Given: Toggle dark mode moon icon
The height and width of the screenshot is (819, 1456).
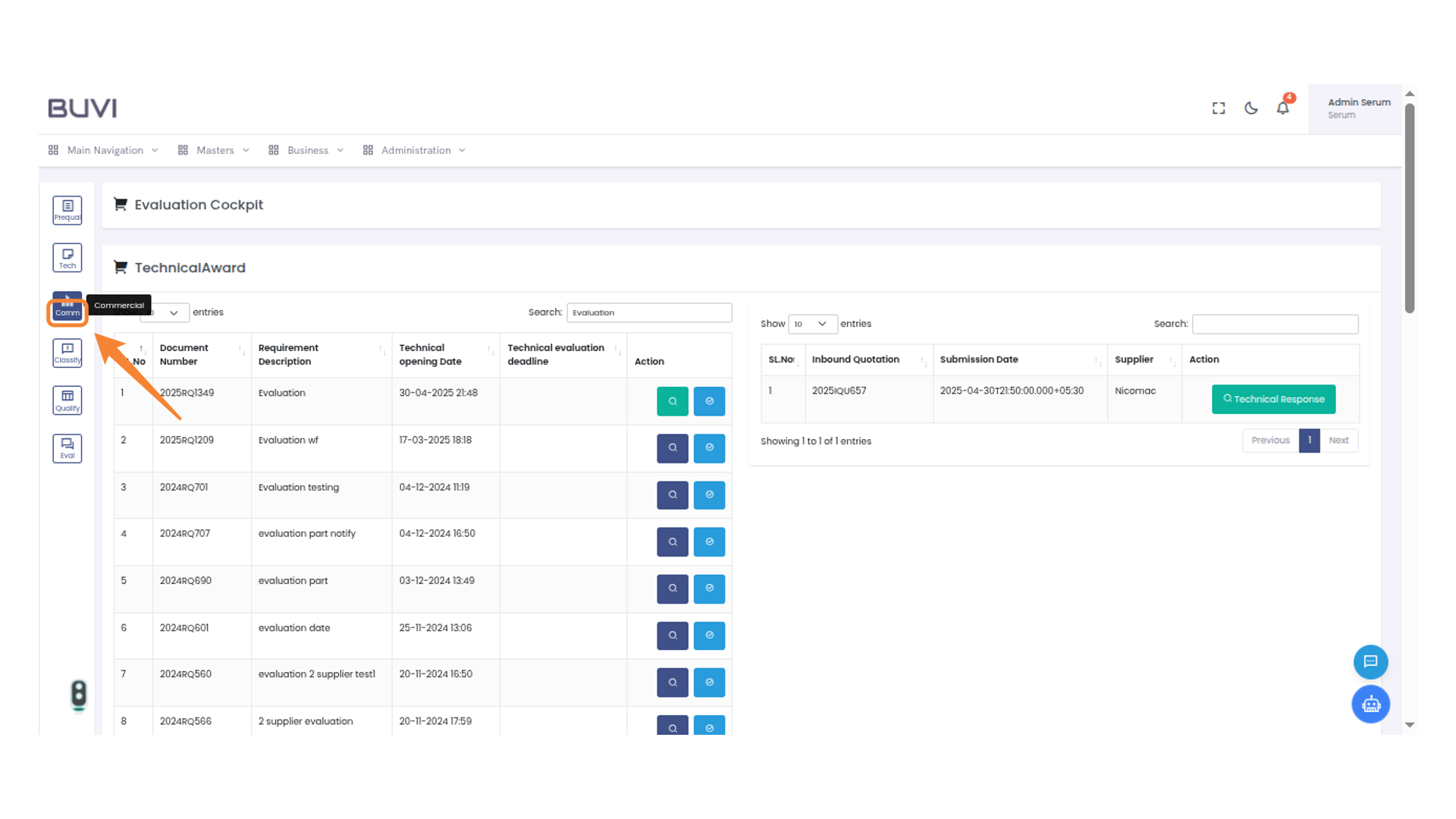Looking at the screenshot, I should (1251, 108).
